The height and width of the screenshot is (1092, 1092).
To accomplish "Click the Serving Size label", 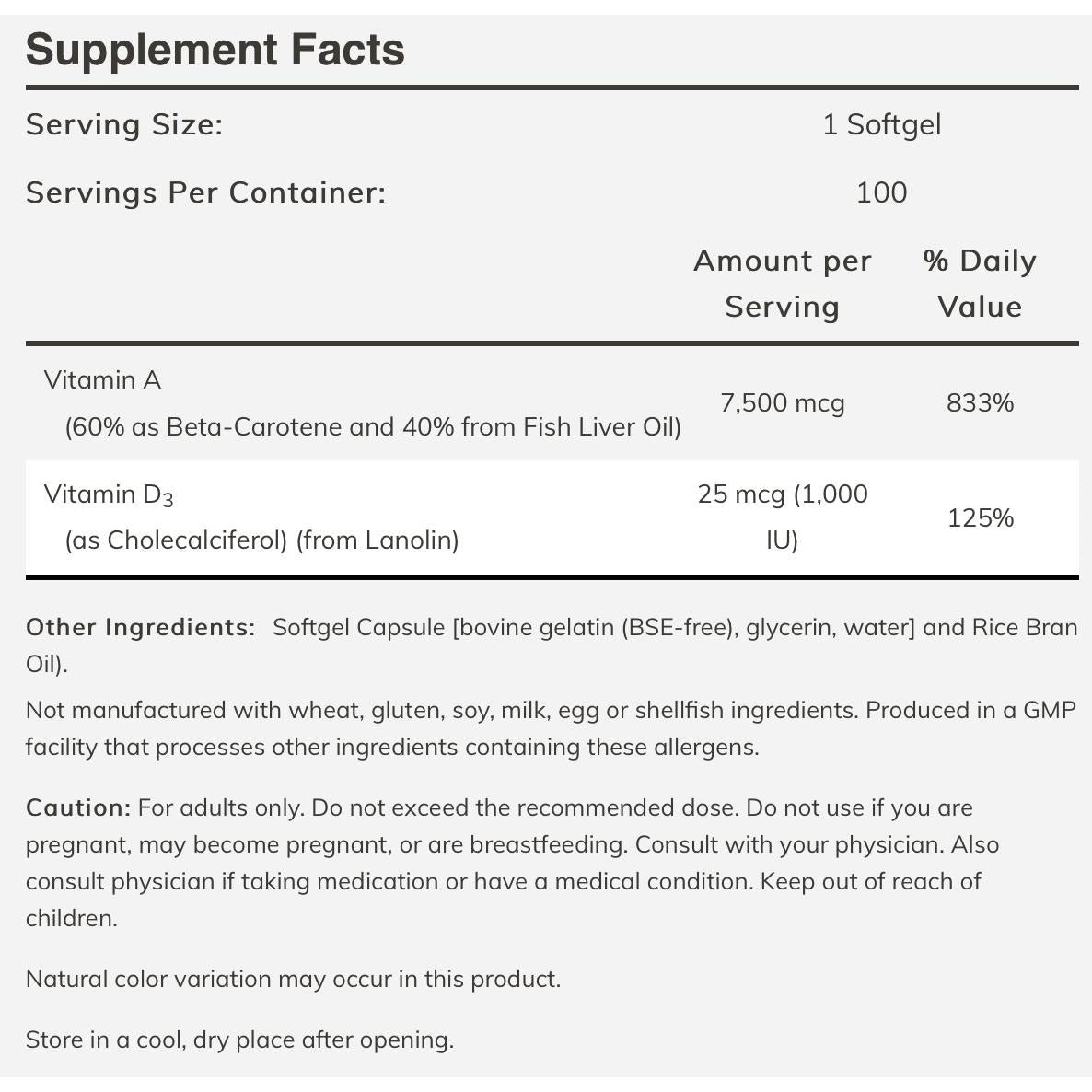I will pos(124,124).
